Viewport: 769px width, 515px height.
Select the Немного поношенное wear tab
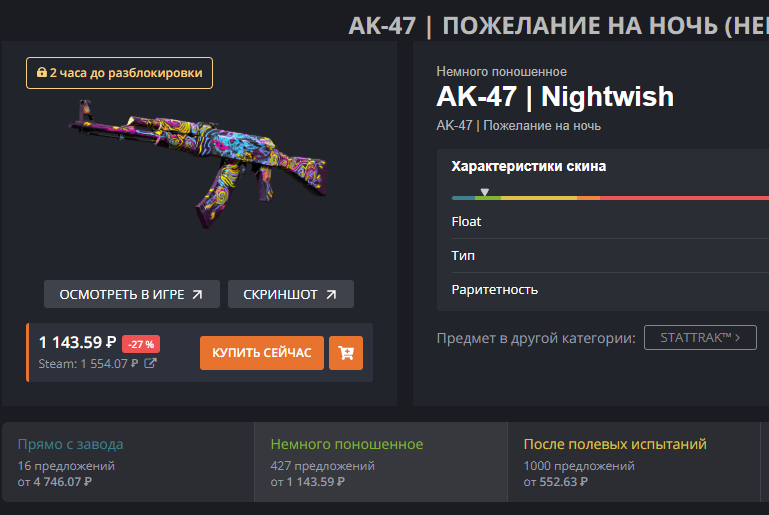click(x=381, y=462)
